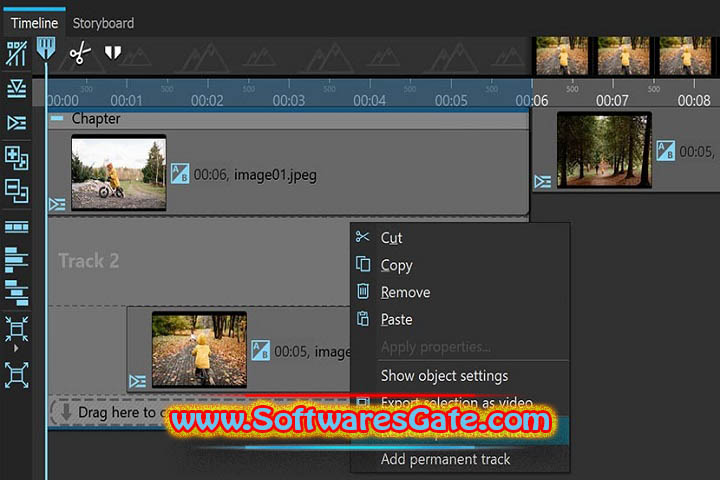Click the remove track minus icon
Image resolution: width=720 pixels, height=480 pixels.
17,191
